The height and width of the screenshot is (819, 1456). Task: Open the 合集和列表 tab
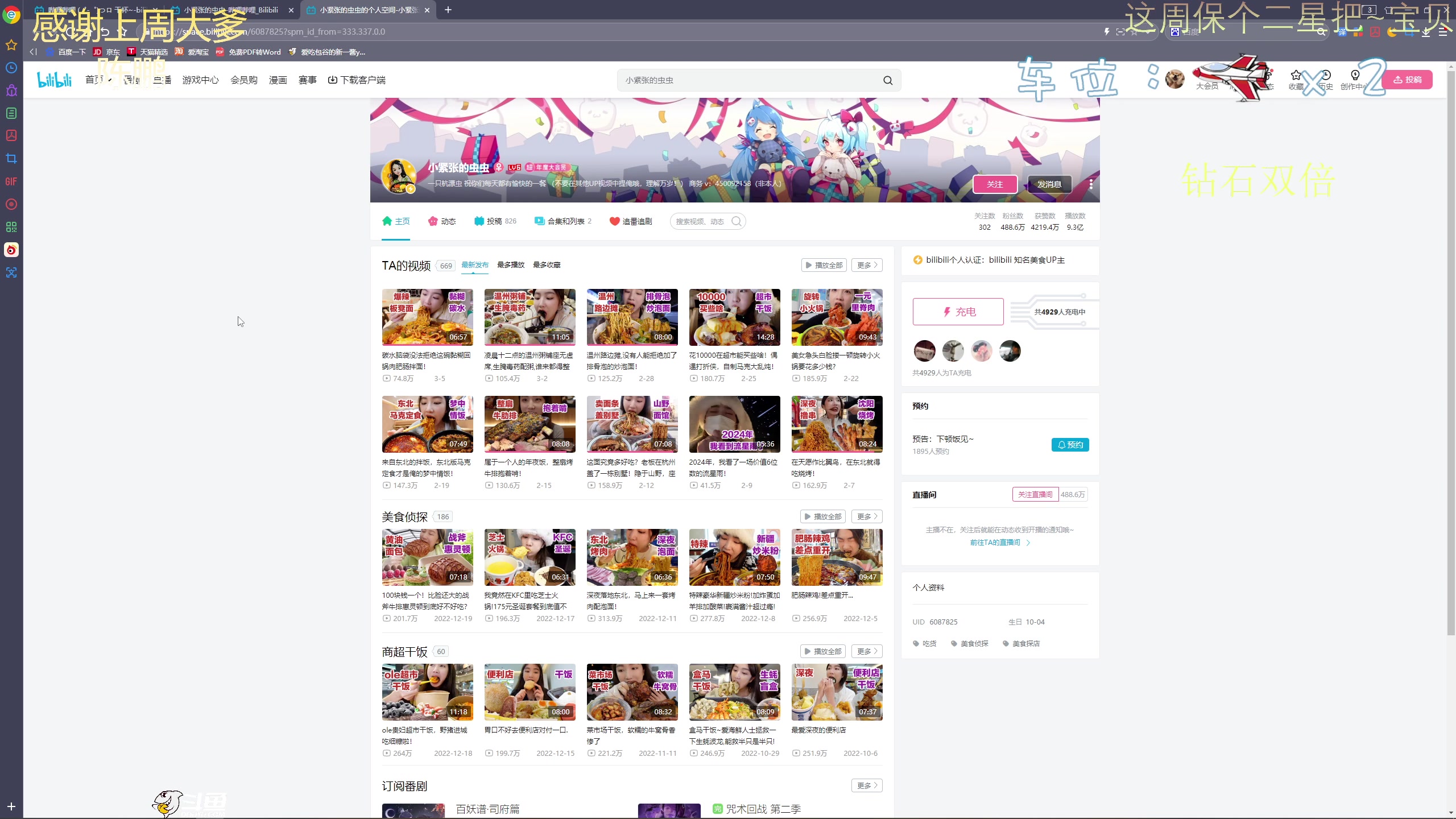click(563, 221)
